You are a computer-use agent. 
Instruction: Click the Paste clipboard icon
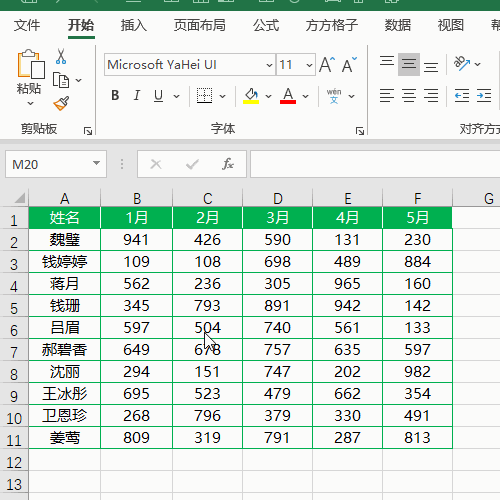(31, 64)
